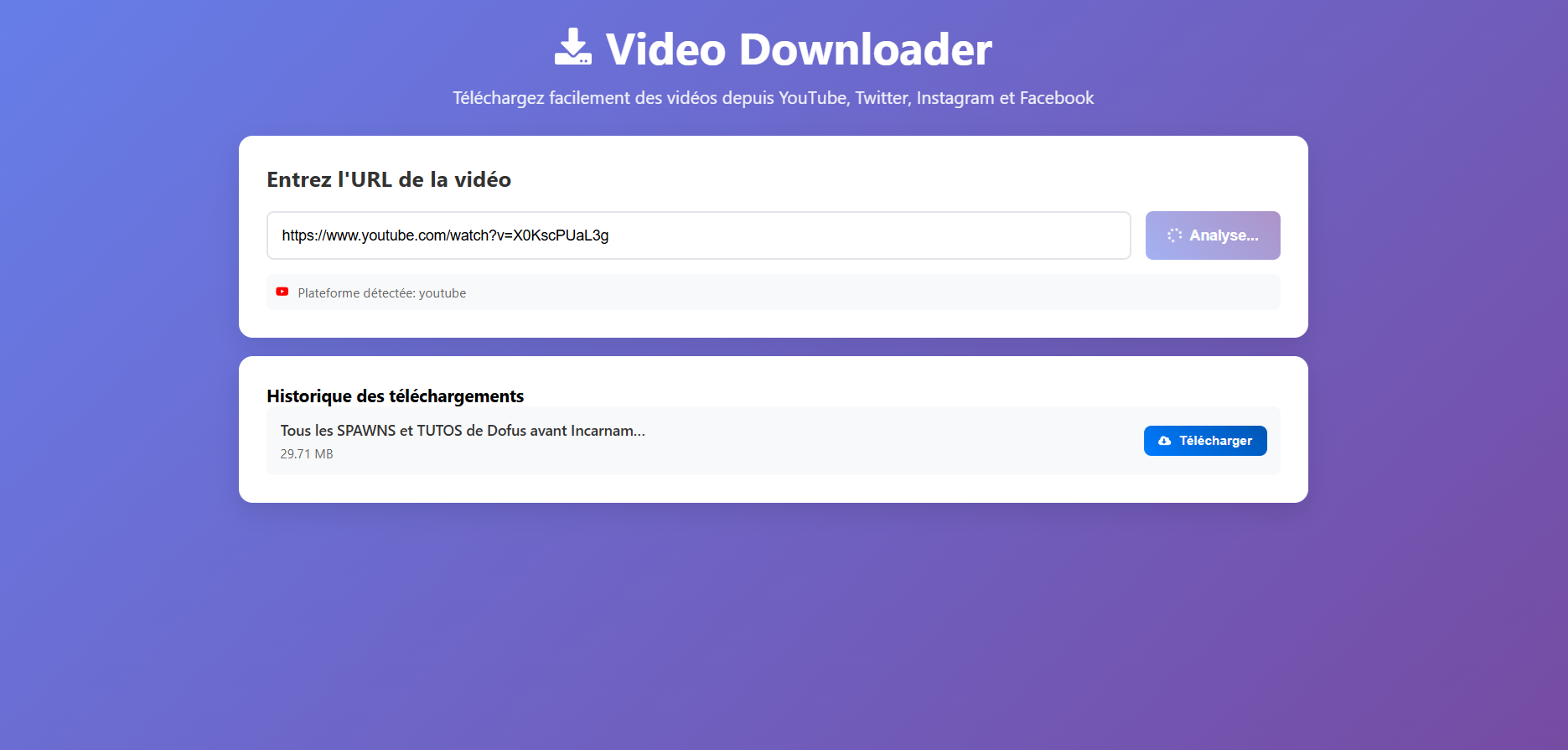Click 'Historique des téléchargements' heading
Screen dimensions: 1568x750
[396, 396]
